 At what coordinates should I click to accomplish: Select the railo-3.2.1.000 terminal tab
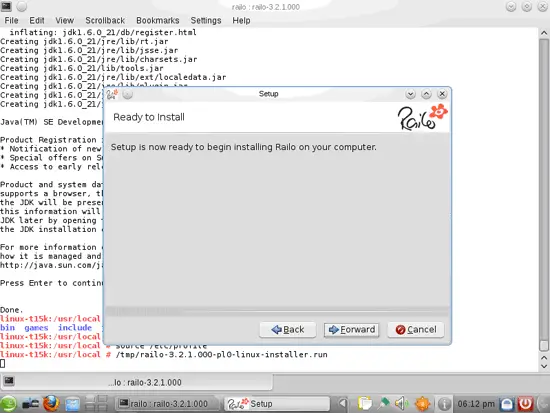[136, 382]
